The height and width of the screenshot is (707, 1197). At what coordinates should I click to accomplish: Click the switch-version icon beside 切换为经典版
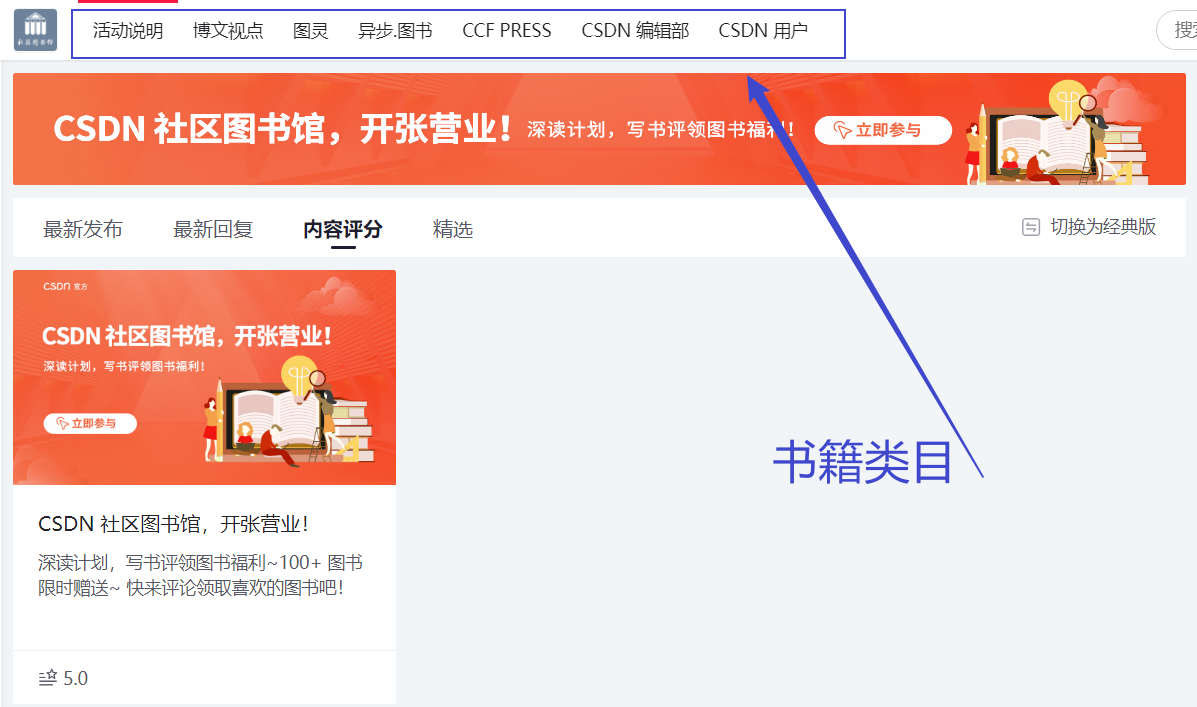click(1031, 227)
